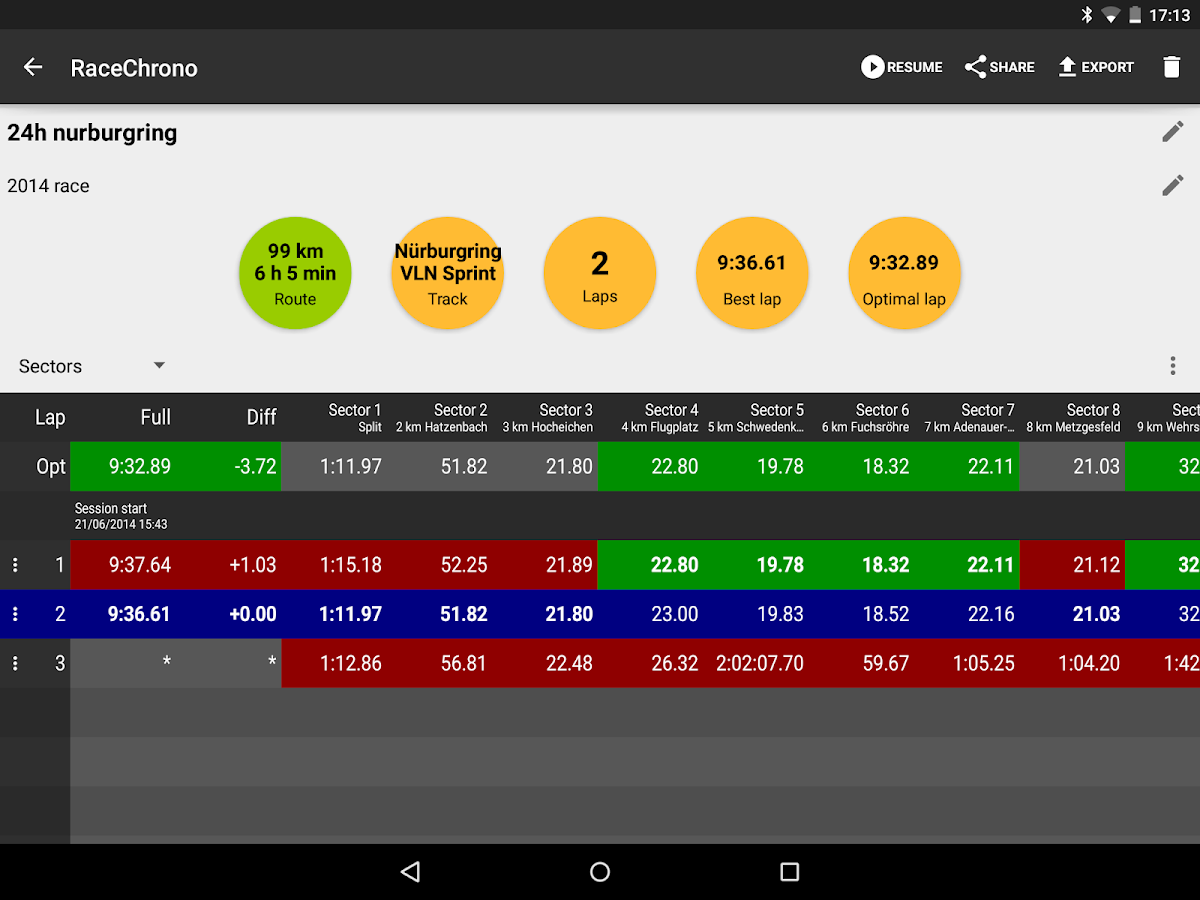The width and height of the screenshot is (1200, 900).
Task: Open the Sectors view dropdown
Action: coord(90,366)
